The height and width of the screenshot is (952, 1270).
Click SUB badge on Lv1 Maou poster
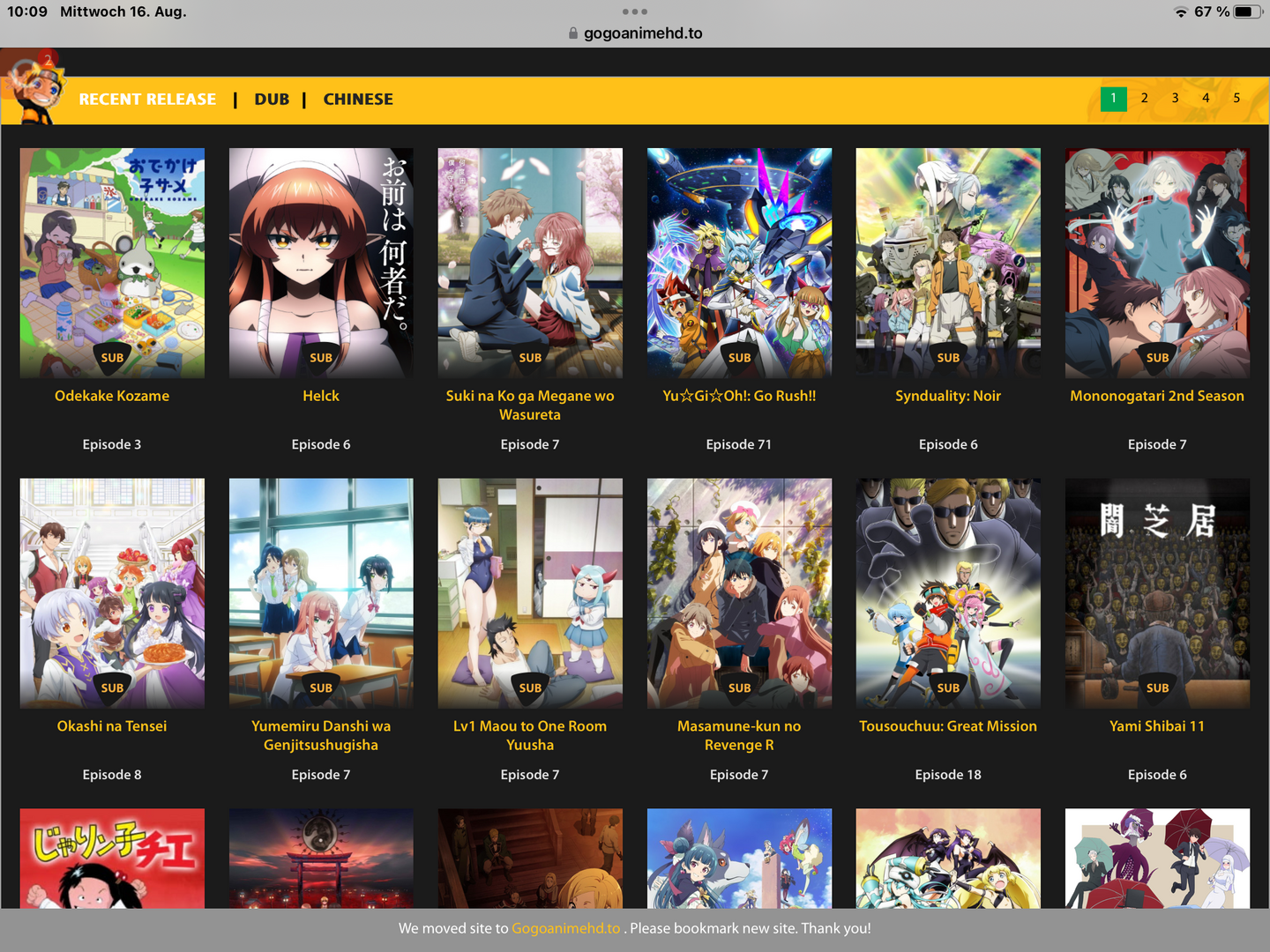click(530, 688)
